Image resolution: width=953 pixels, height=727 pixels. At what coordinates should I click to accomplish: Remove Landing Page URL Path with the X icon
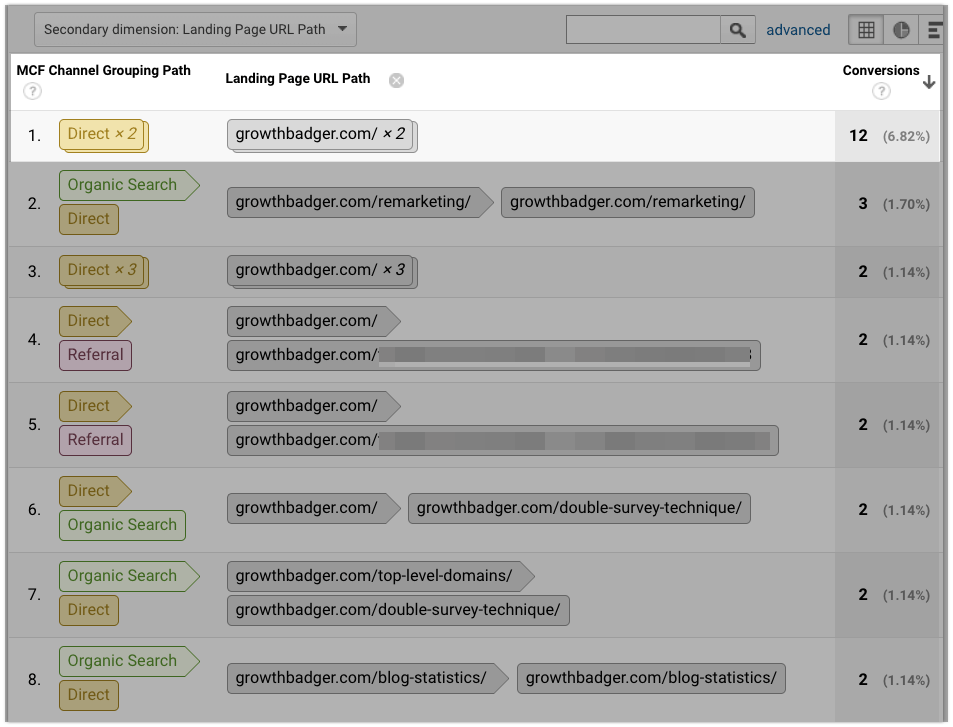[x=396, y=80]
